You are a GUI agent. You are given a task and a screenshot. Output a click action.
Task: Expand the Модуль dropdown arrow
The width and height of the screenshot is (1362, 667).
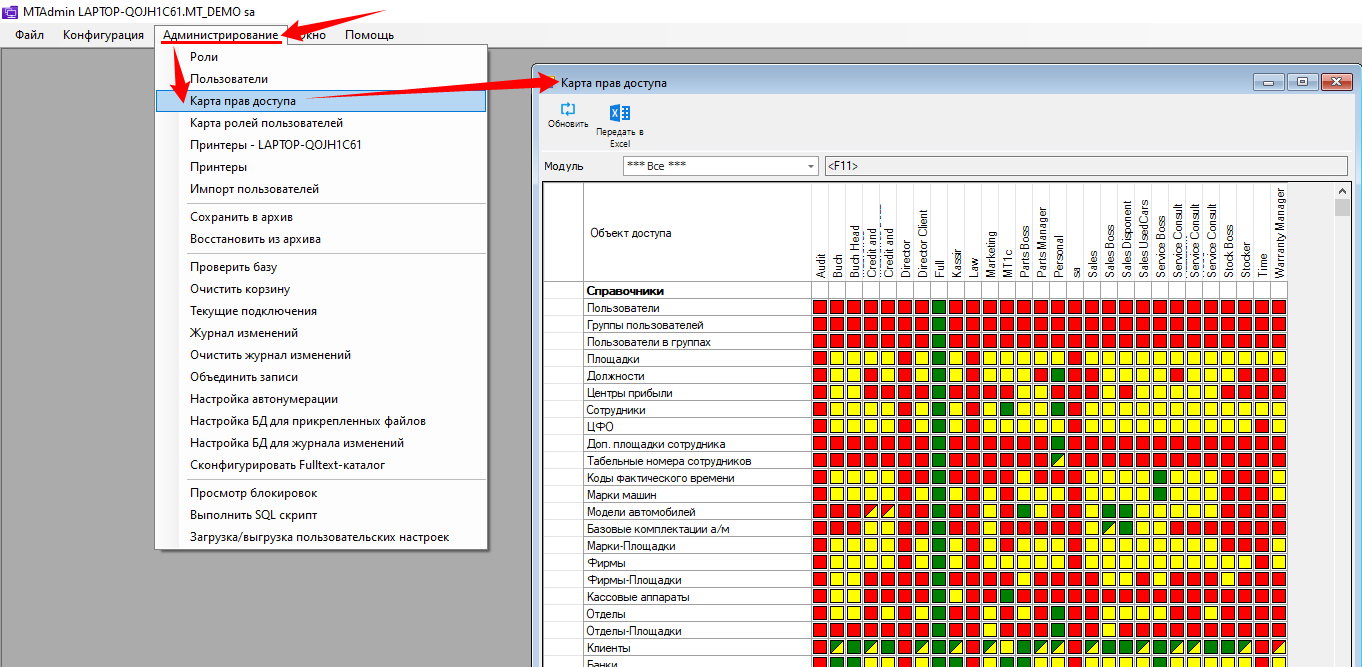pos(810,166)
